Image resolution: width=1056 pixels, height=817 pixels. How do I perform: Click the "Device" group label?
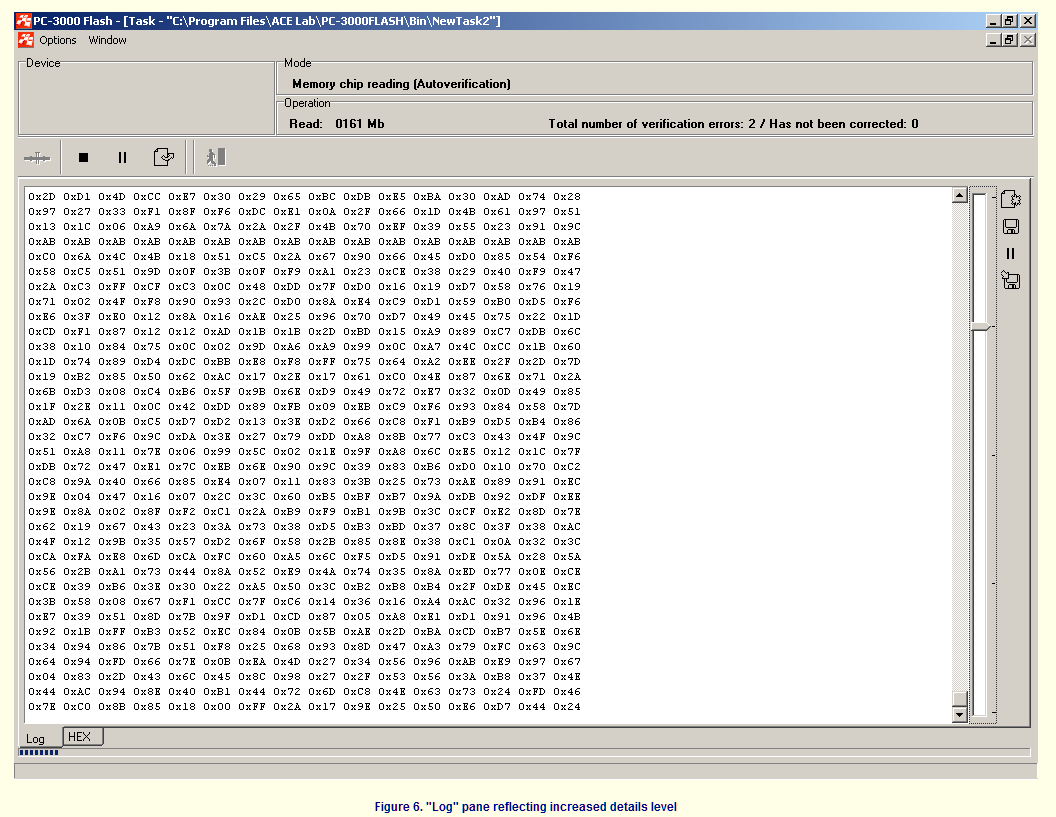click(43, 63)
